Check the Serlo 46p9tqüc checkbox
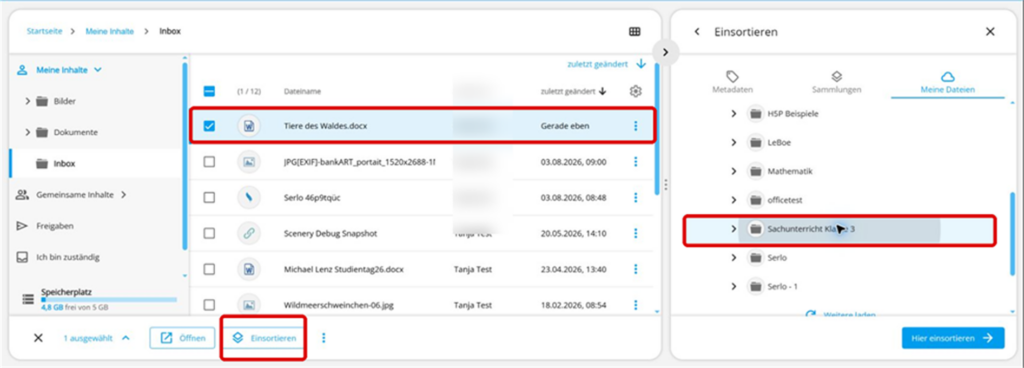The image size is (1024, 368). [x=210, y=197]
